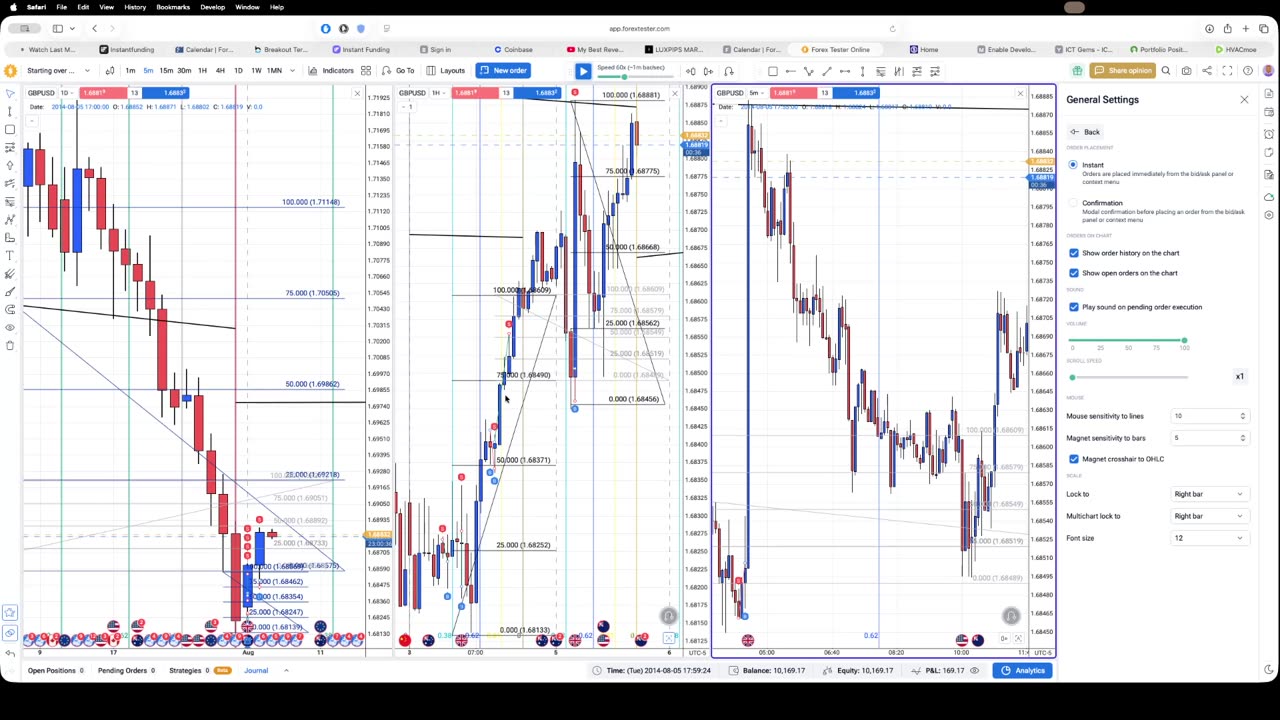
Task: Toggle Play sound on pending order execution
Action: click(1074, 307)
